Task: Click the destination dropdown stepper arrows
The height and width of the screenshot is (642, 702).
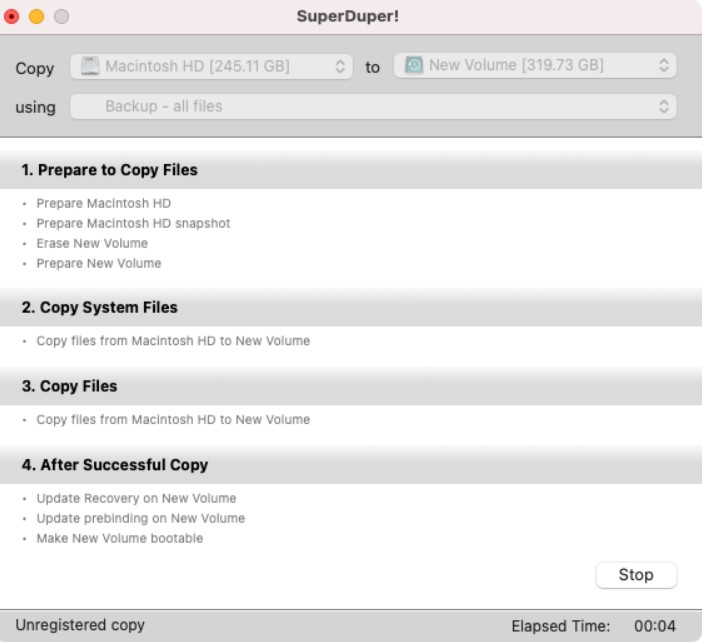Action: [664, 65]
